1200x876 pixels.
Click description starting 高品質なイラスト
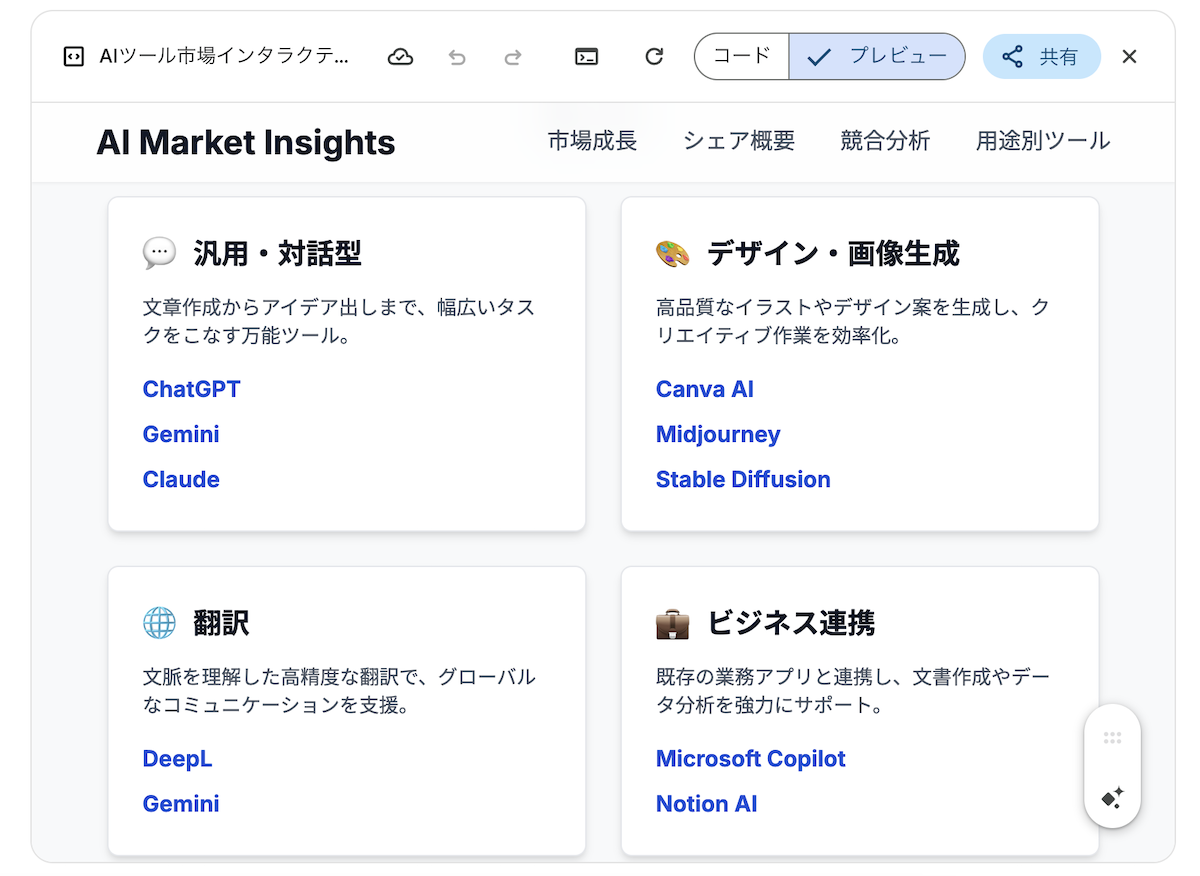(853, 322)
